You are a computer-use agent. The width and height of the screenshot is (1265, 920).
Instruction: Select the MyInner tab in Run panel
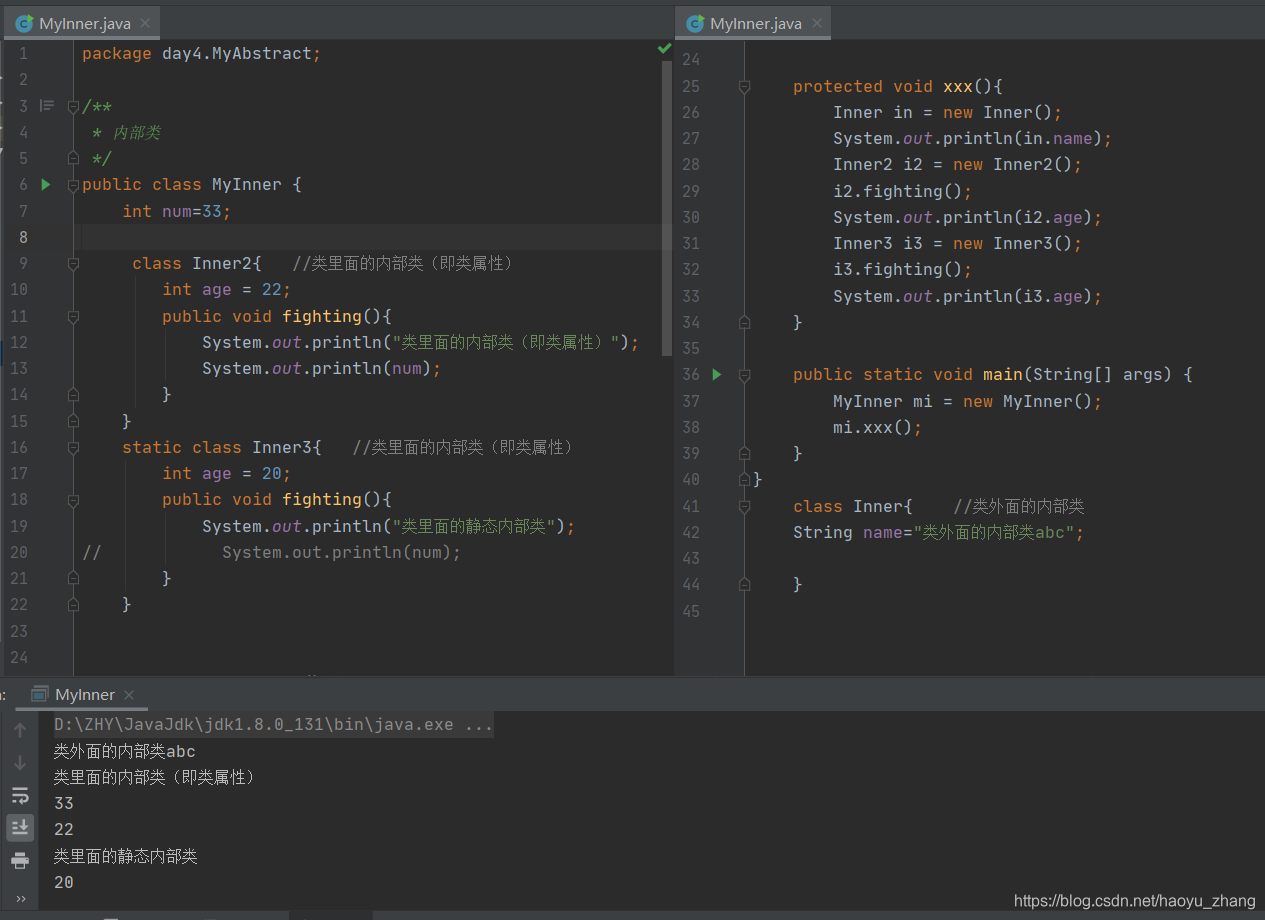tap(83, 694)
